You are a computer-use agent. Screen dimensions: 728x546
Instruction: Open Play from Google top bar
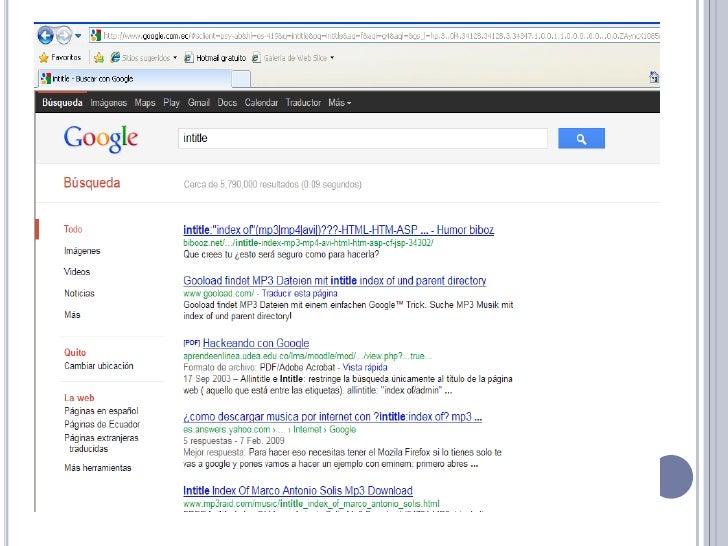(171, 103)
